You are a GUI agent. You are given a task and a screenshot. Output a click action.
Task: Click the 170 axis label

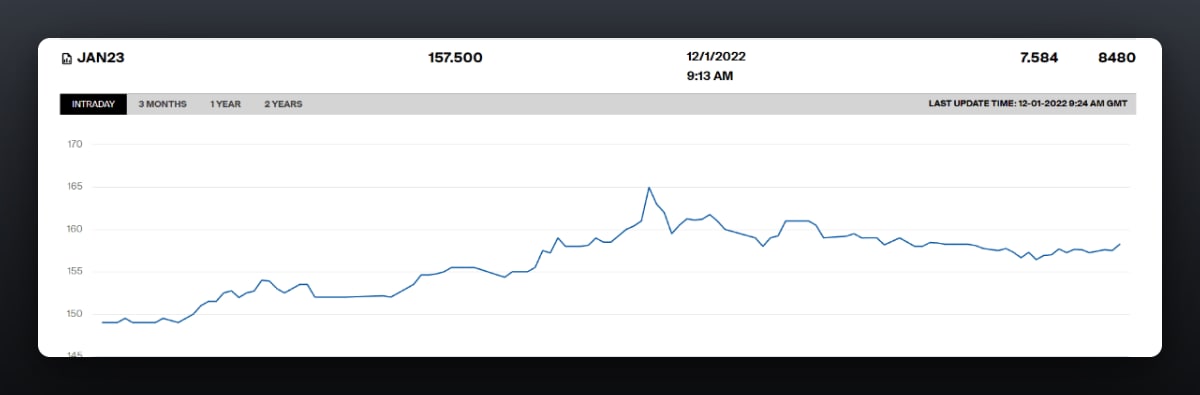click(74, 145)
